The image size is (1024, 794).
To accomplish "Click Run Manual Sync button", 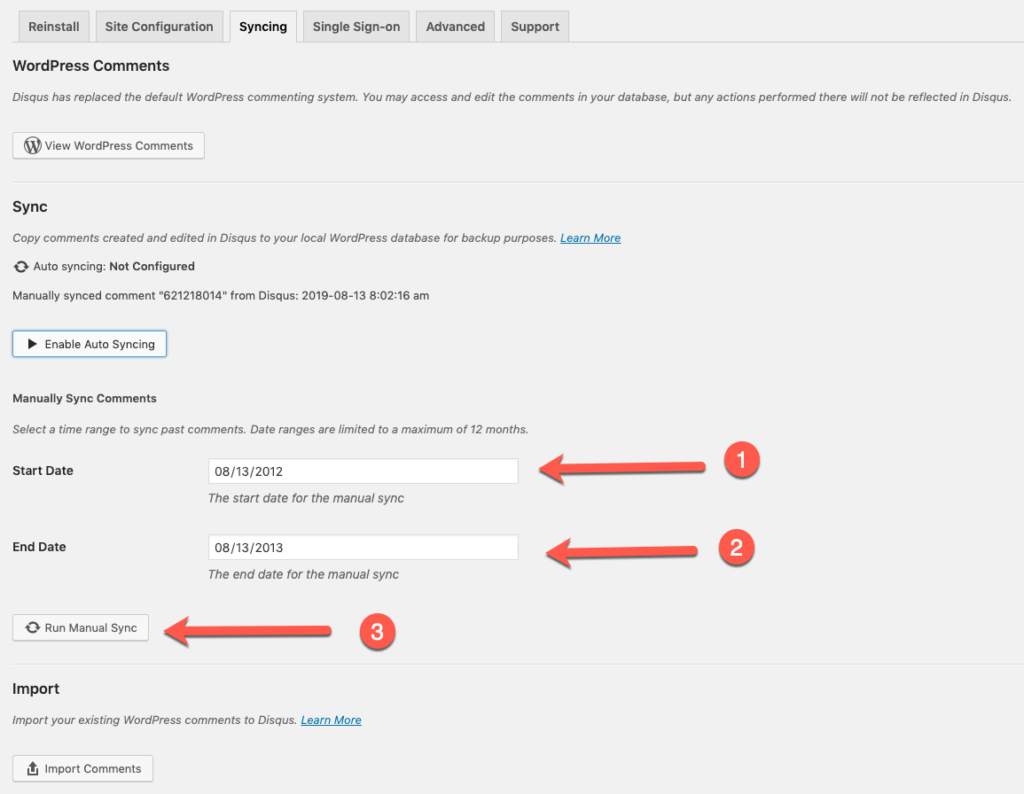I will (80, 627).
